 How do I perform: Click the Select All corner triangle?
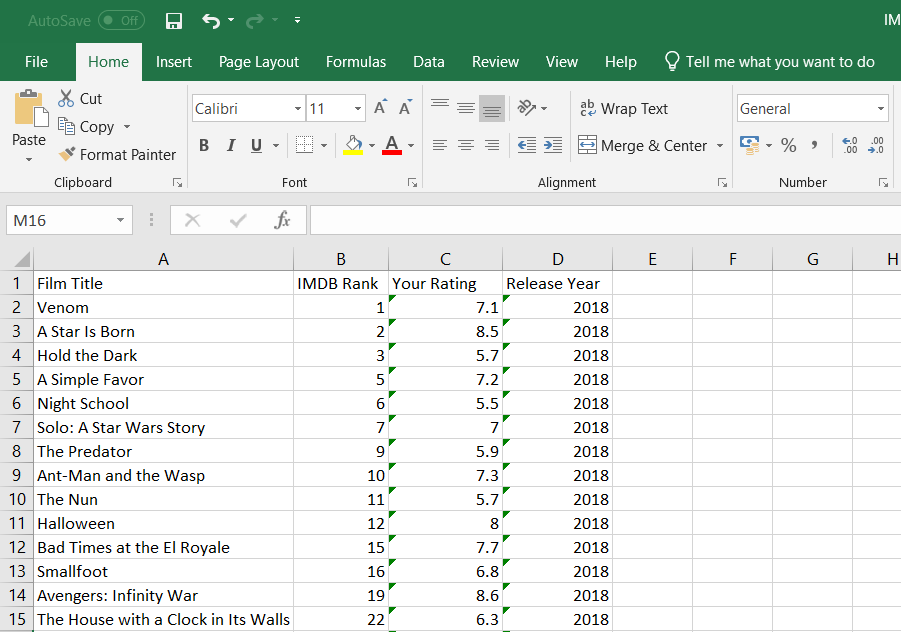pyautogui.click(x=21, y=259)
